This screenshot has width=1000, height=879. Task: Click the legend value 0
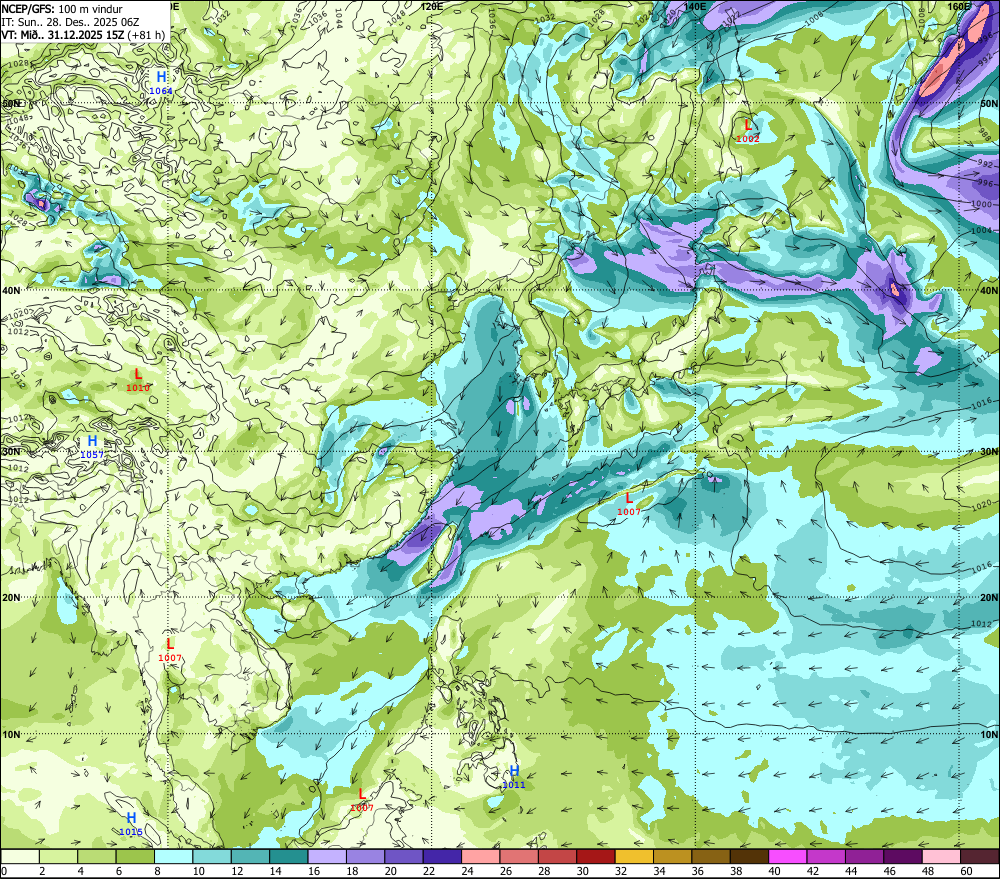pos(4,871)
